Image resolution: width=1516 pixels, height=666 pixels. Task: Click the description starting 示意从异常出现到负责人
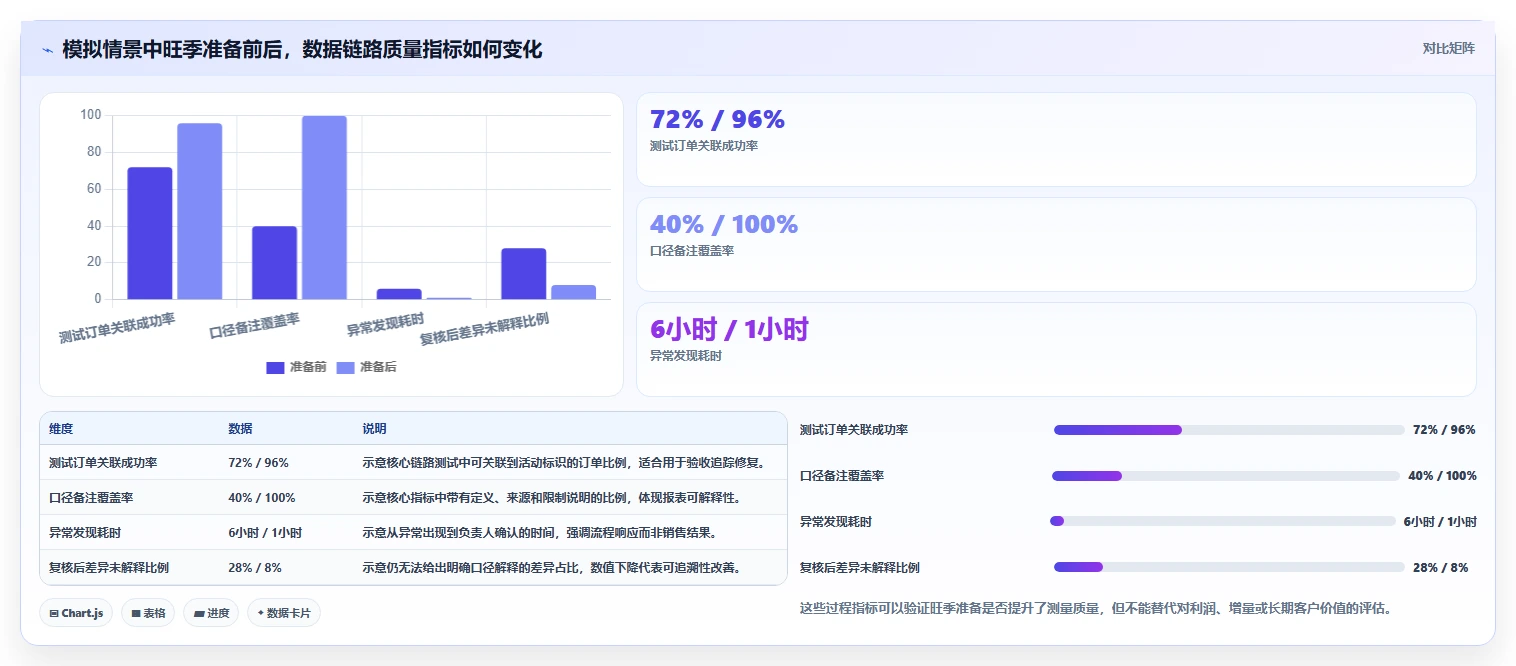tap(540, 533)
